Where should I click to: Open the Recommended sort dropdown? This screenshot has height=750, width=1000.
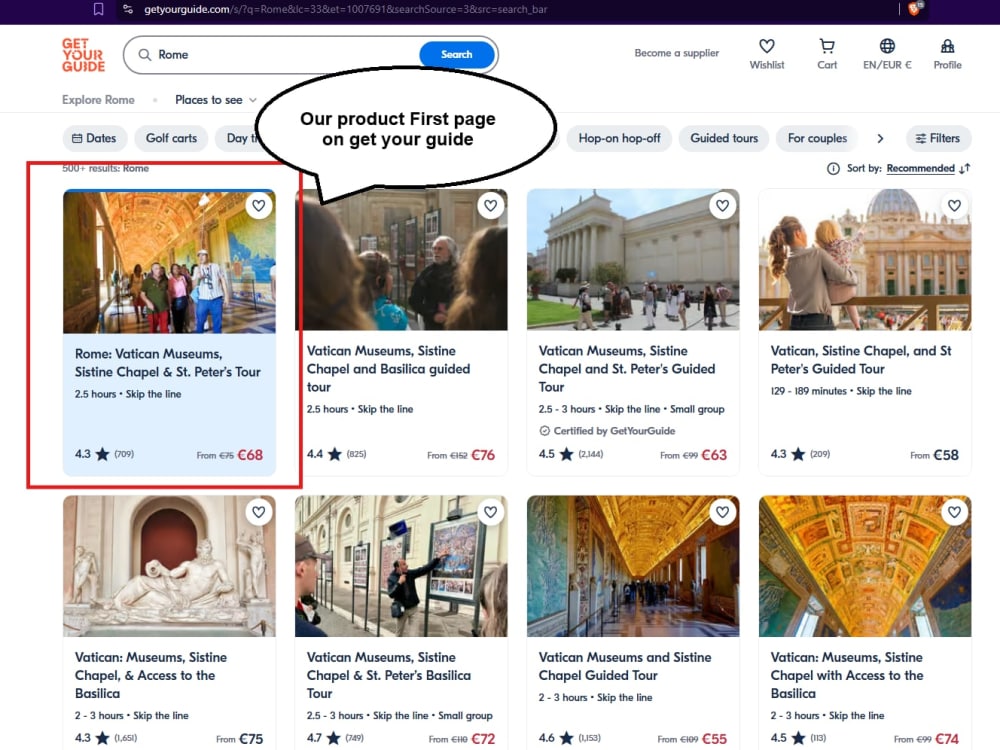coord(920,168)
